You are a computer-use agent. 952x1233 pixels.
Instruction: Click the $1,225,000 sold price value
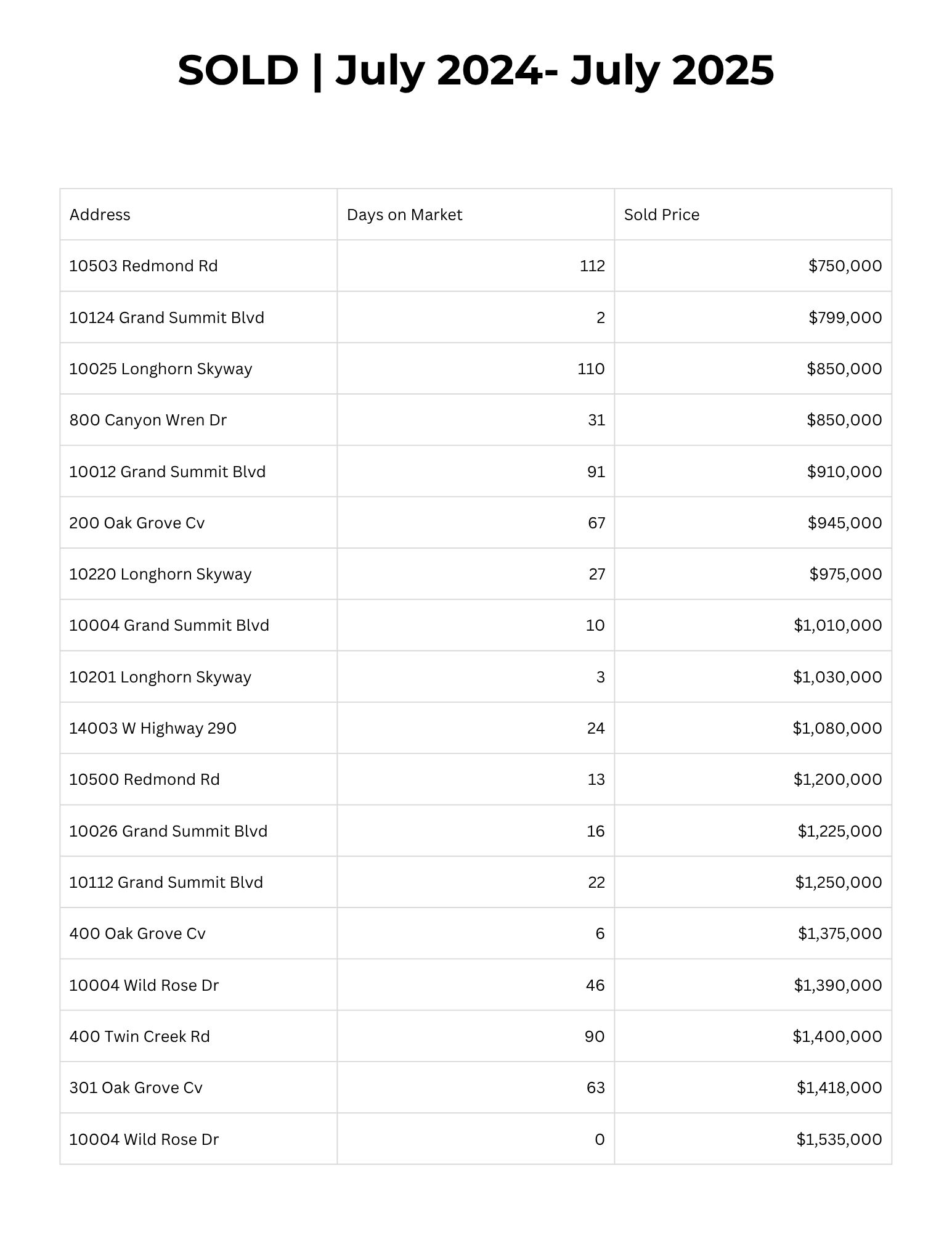tap(839, 831)
